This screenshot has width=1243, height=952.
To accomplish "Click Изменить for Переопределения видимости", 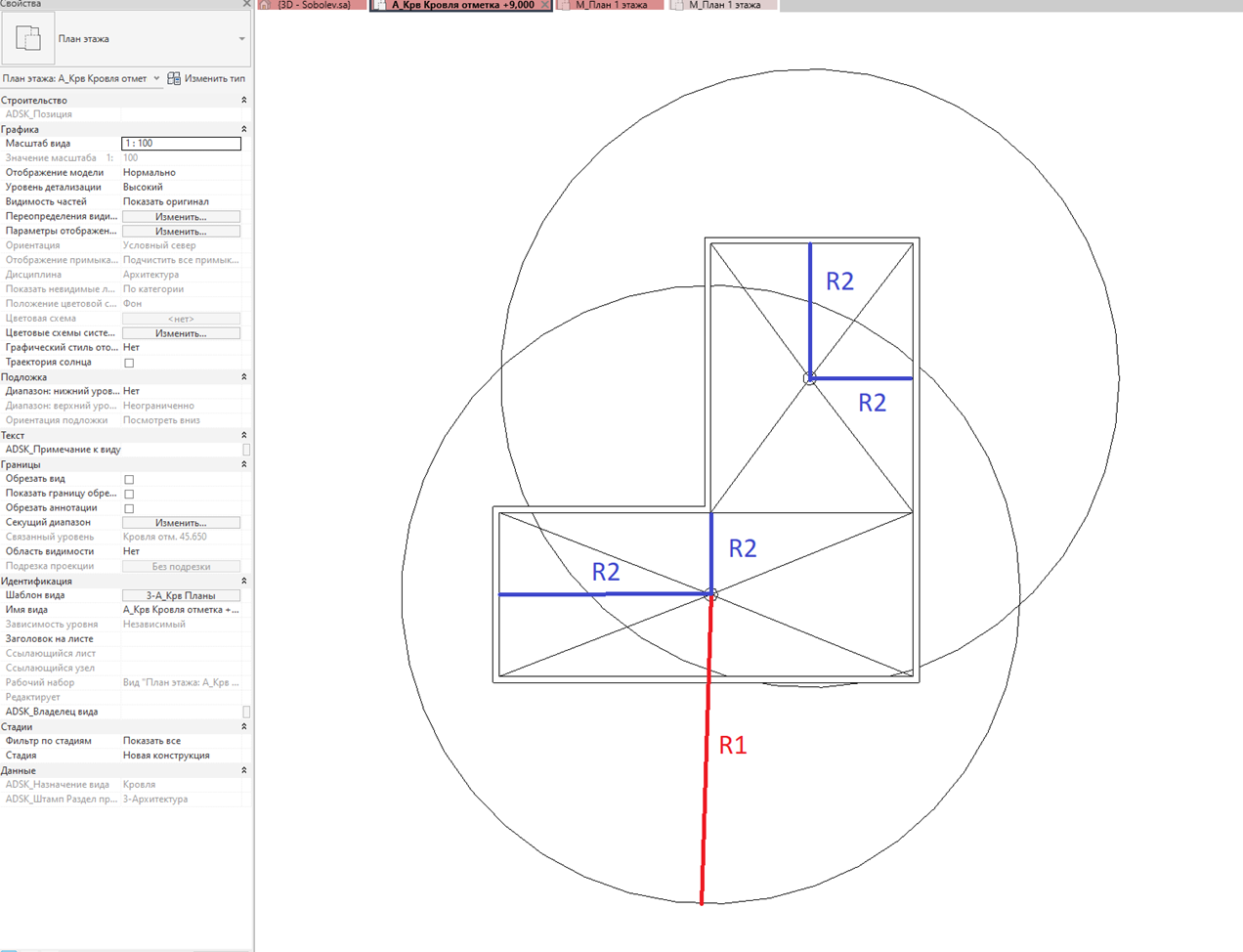I will pos(181,217).
